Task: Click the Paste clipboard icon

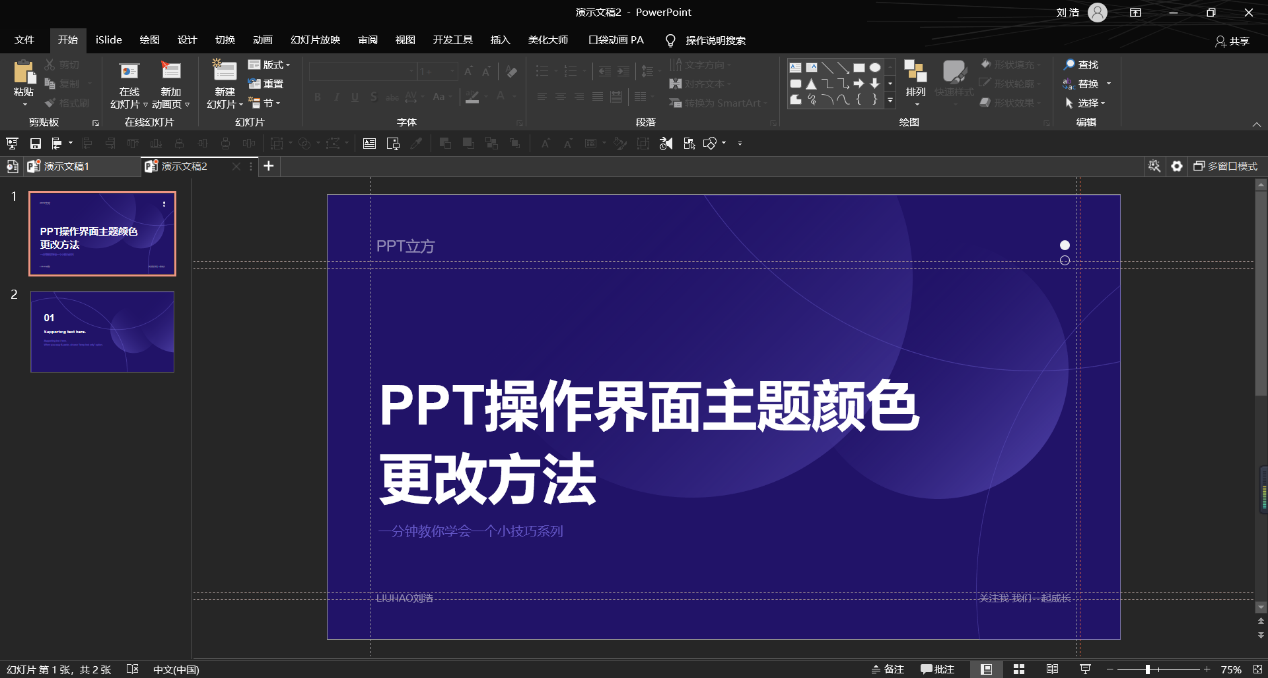Action: pos(23,73)
